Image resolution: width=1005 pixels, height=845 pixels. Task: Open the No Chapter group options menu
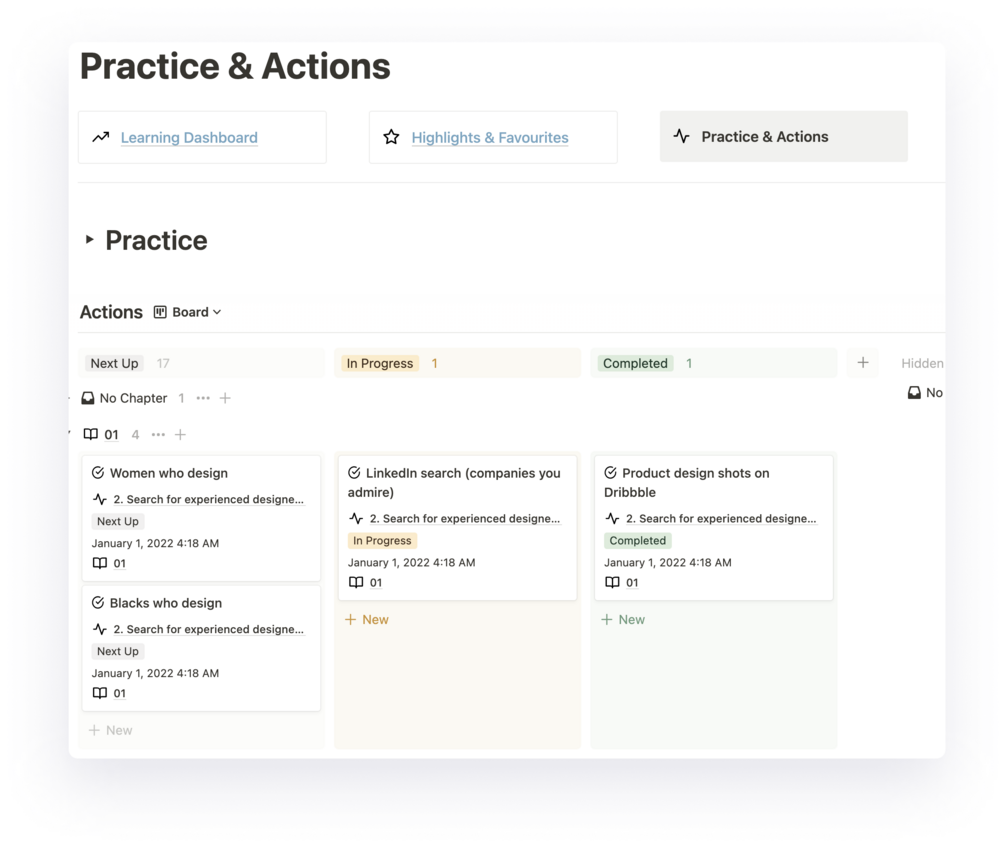[203, 398]
